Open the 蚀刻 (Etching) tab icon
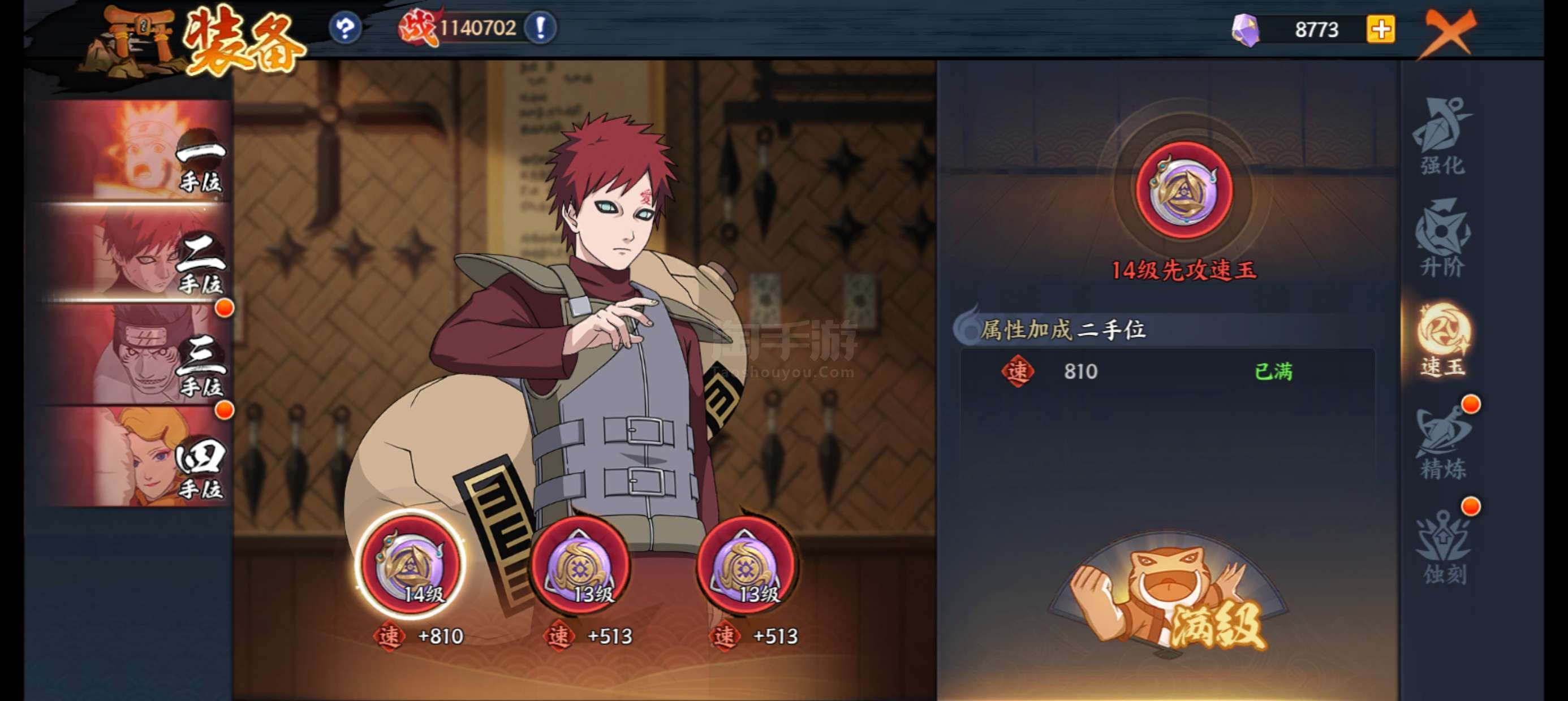This screenshot has width=1568, height=701. tap(1442, 545)
